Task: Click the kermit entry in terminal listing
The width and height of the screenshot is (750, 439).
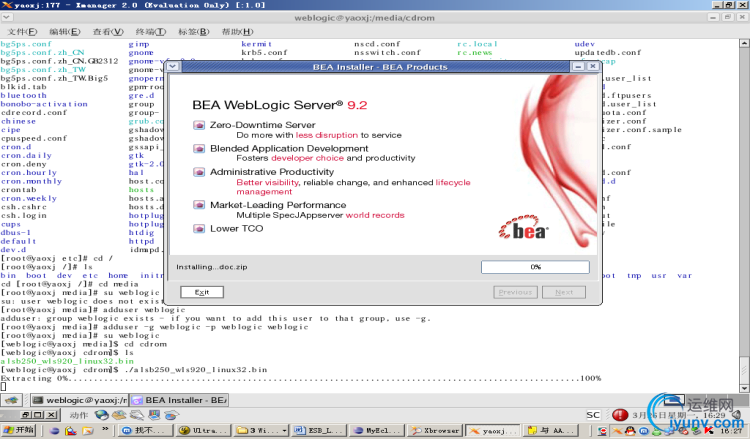Action: click(x=256, y=44)
